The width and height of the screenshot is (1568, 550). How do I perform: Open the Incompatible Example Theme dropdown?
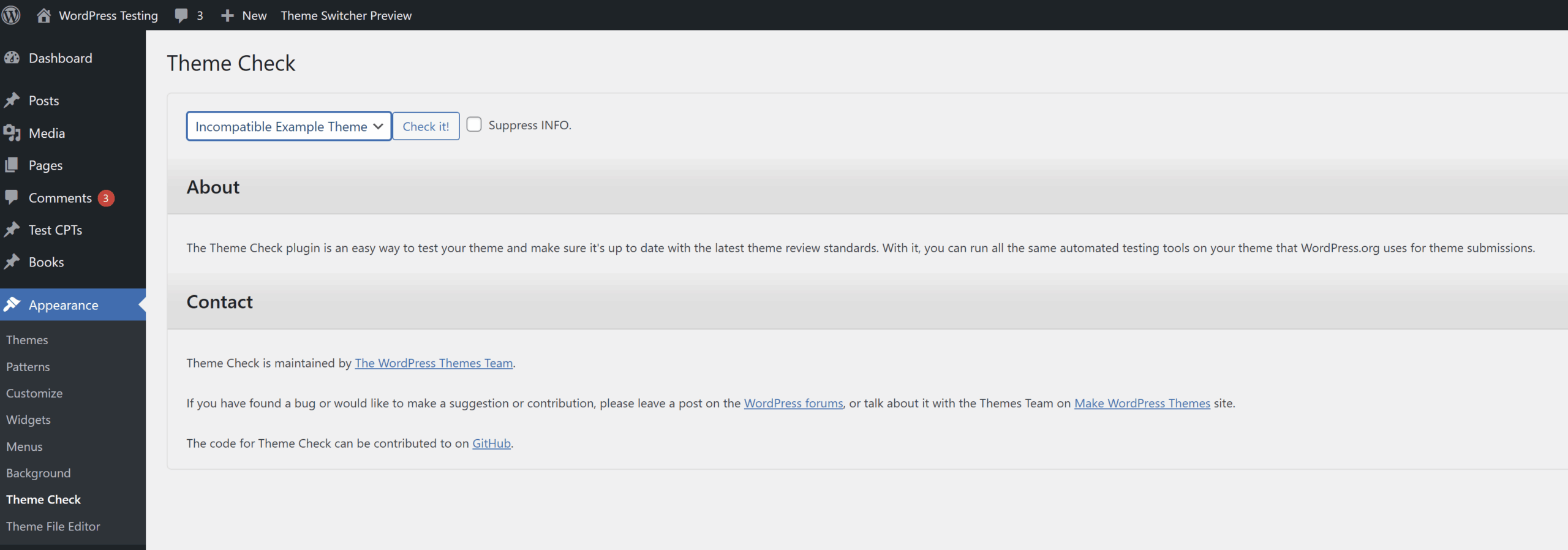click(288, 126)
